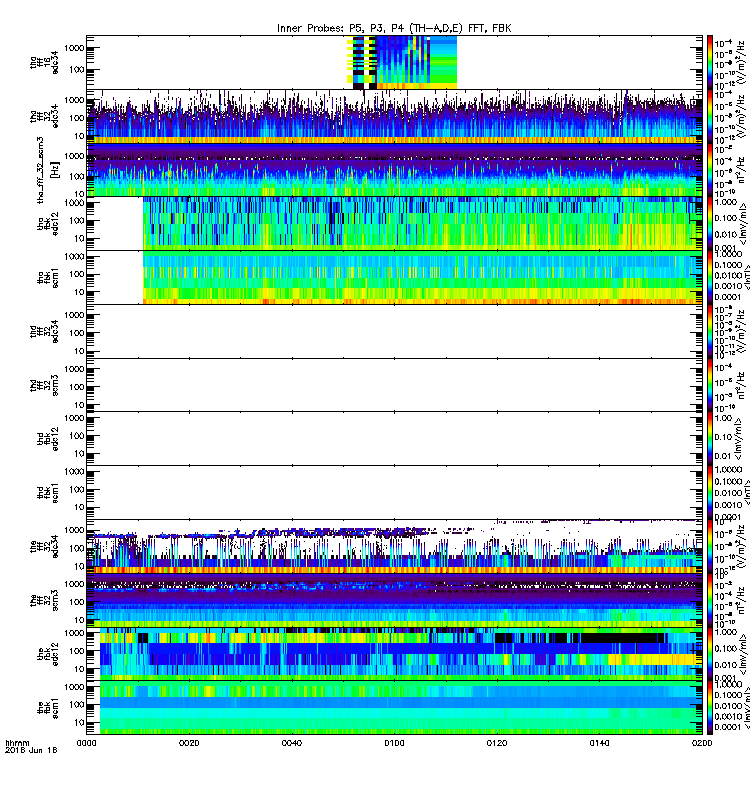Screen dimensions: 750x800
Task: Click inside the tha fff 32 edc34 spectrogram
Action: [x=394, y=116]
